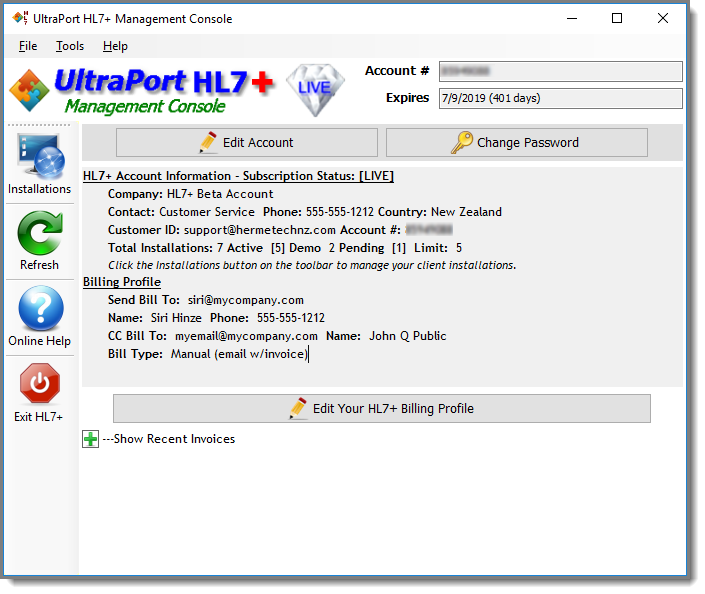Click the HL7+ Account Information heading
This screenshot has height=594, width=705.
[238, 176]
